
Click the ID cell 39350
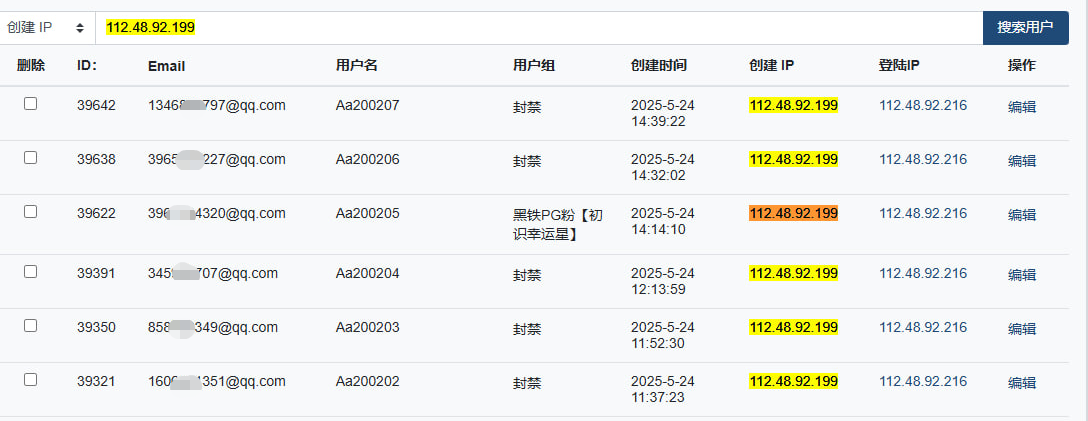pos(96,327)
